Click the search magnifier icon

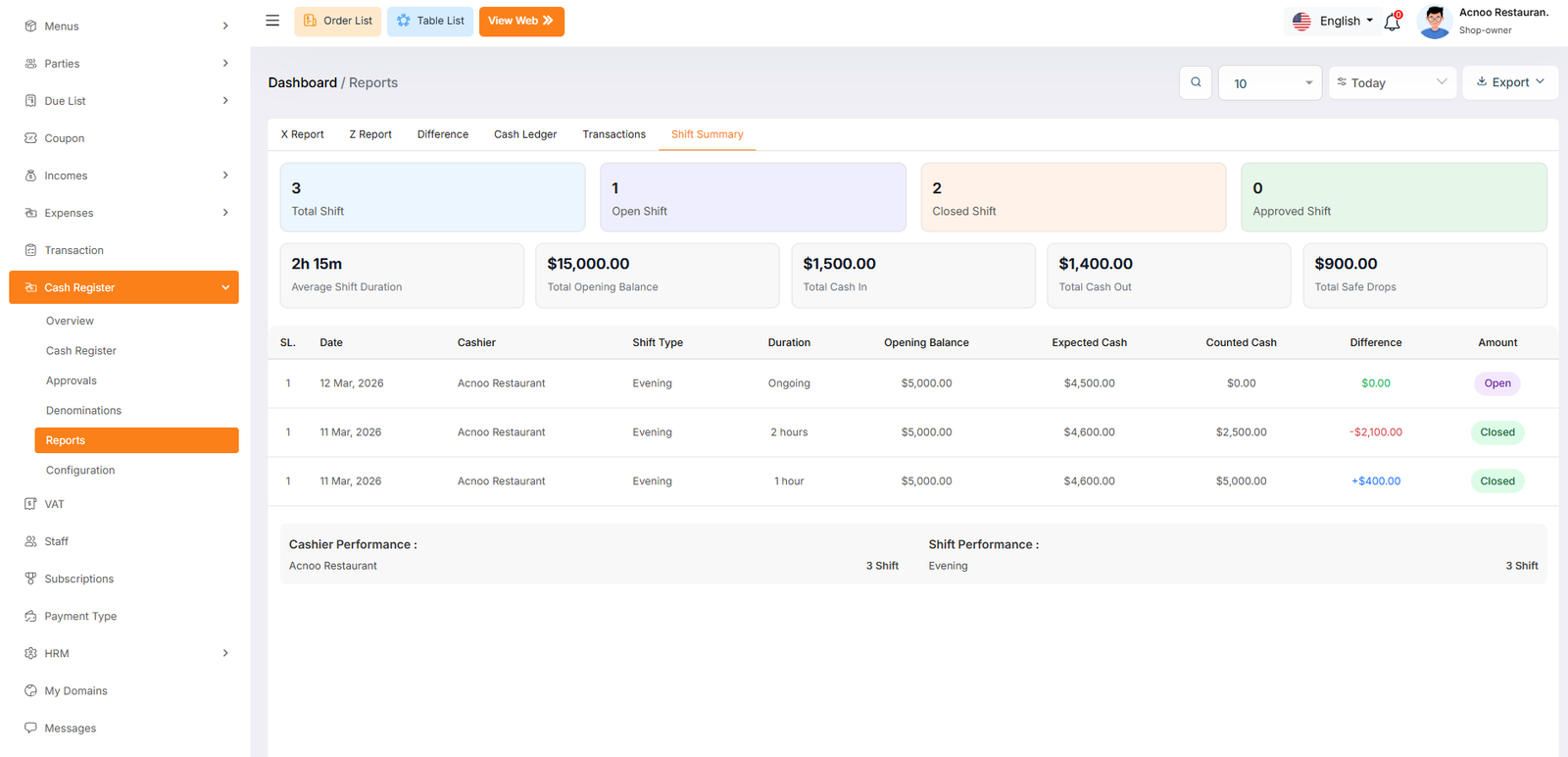[1196, 82]
